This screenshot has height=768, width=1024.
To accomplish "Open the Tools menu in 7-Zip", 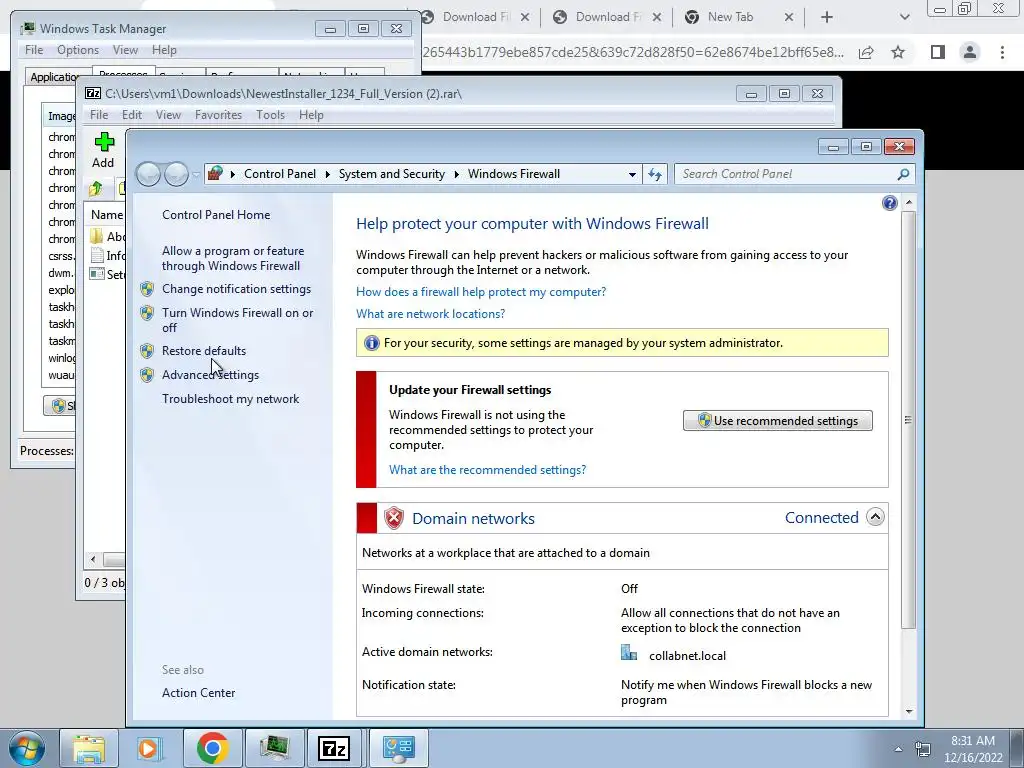I will (x=270, y=115).
